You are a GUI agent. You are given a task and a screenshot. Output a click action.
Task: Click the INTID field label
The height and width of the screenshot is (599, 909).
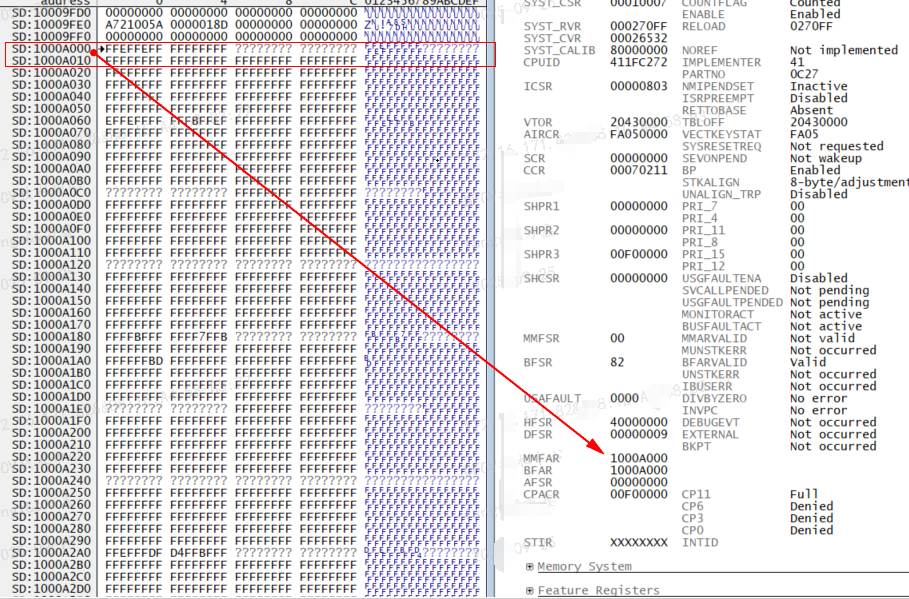pos(700,542)
